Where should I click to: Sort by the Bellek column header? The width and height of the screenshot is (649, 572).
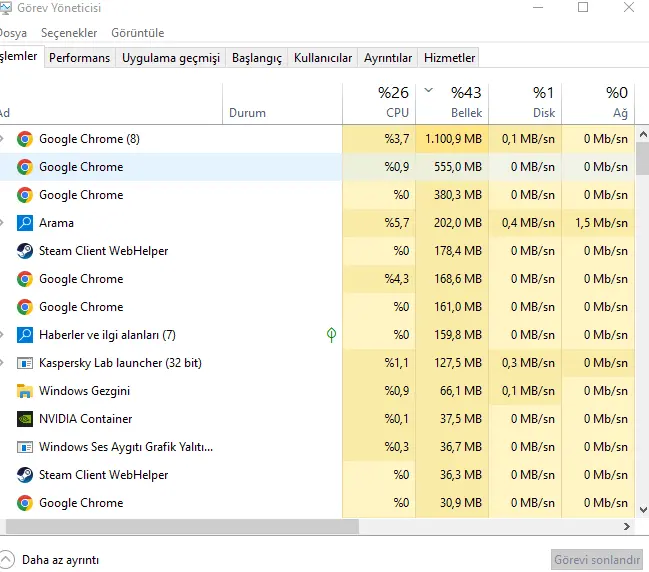pyautogui.click(x=452, y=102)
